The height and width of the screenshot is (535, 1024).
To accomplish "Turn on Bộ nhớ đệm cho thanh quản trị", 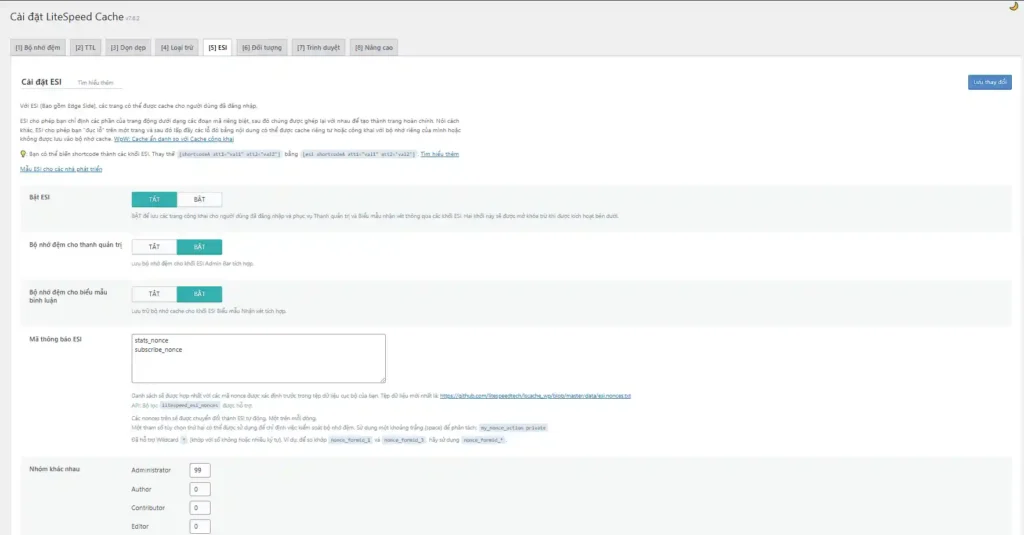I will pos(199,247).
